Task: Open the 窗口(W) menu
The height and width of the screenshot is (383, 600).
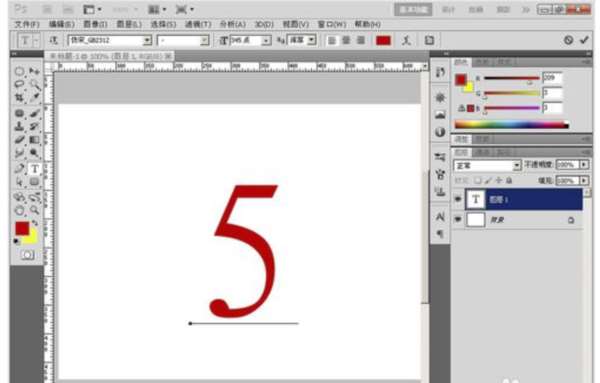Action: coord(332,24)
